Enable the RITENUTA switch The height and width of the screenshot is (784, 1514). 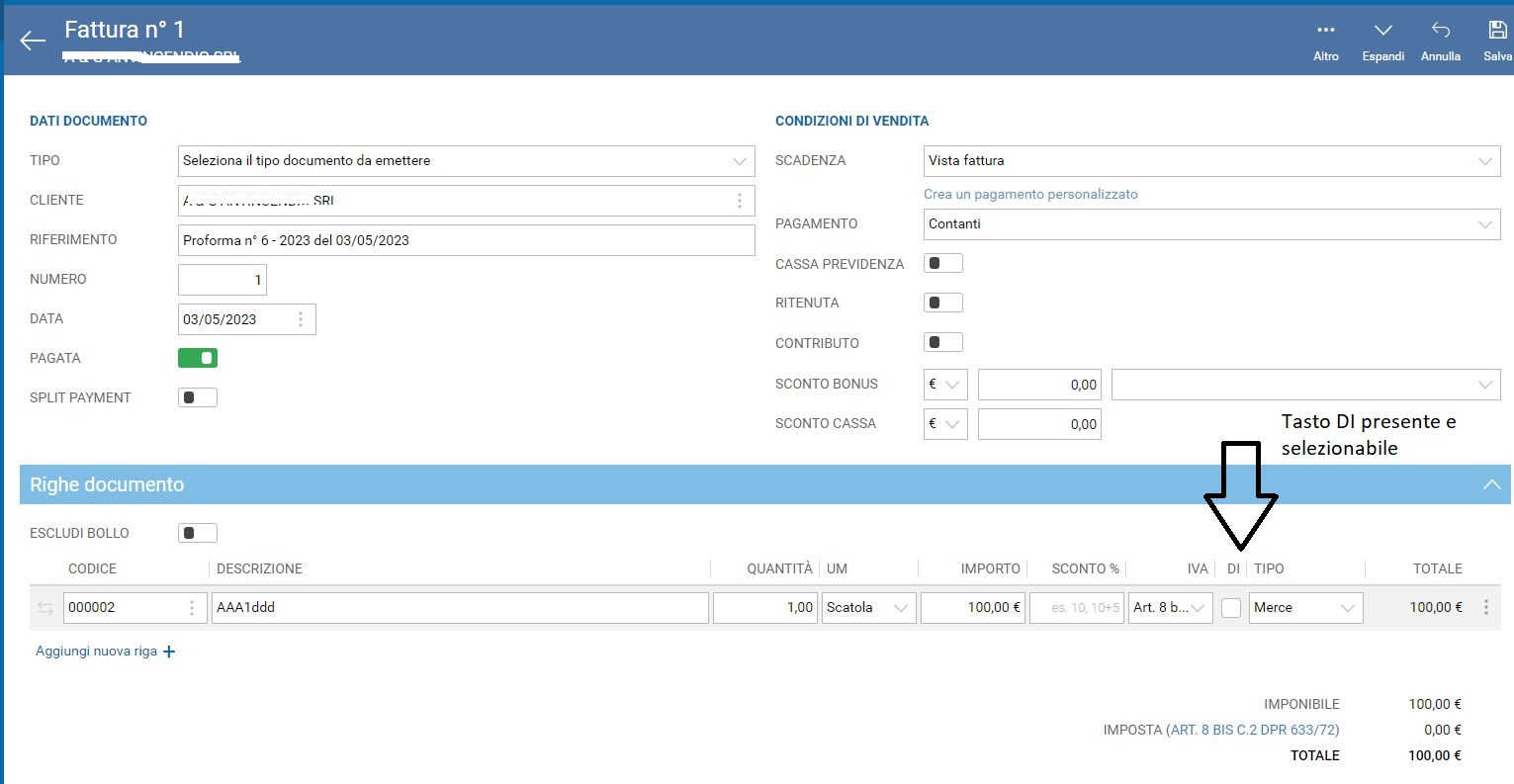click(943, 303)
